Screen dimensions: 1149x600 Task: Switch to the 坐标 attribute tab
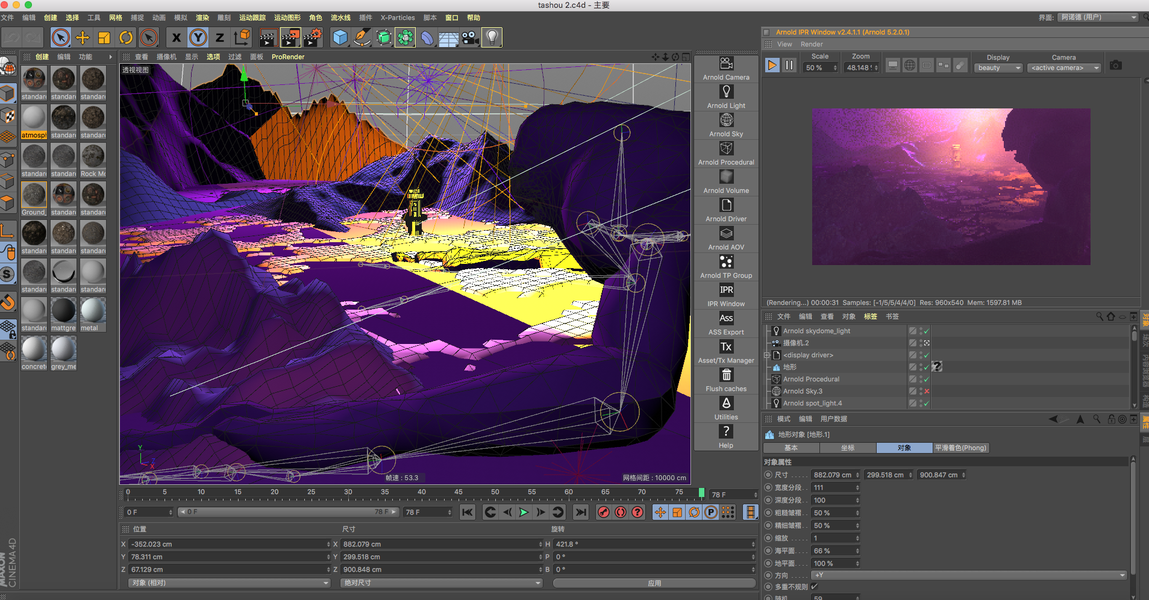[x=847, y=448]
